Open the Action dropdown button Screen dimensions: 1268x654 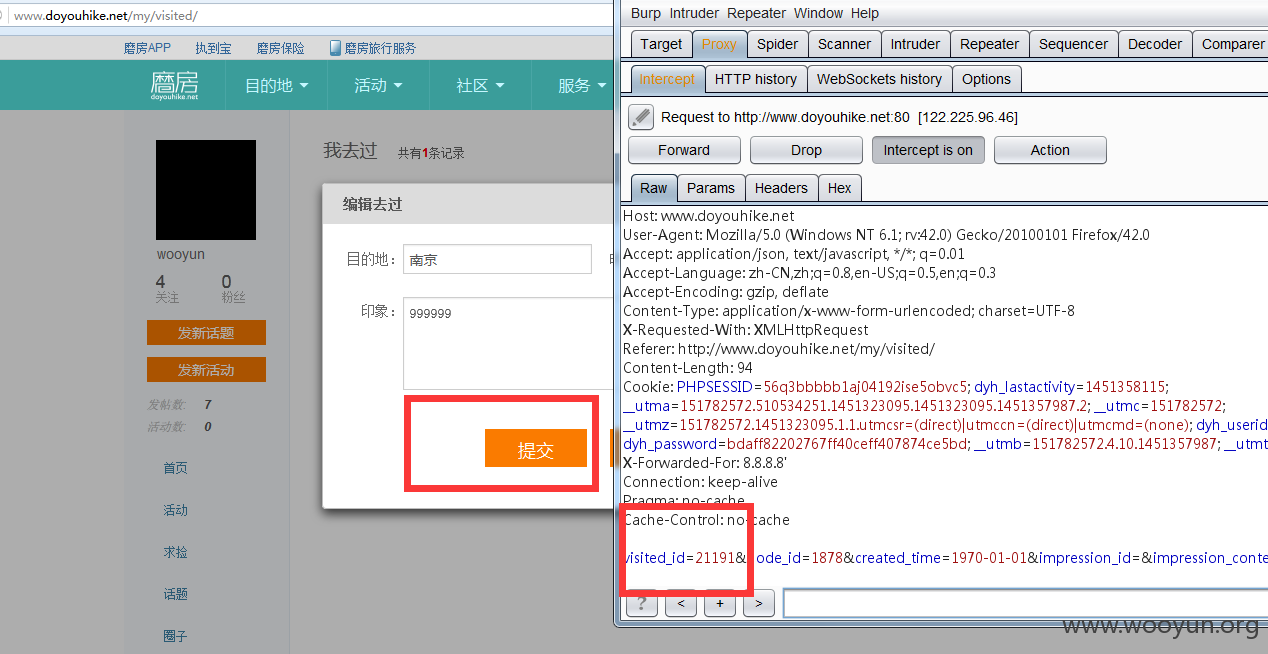coord(1050,150)
